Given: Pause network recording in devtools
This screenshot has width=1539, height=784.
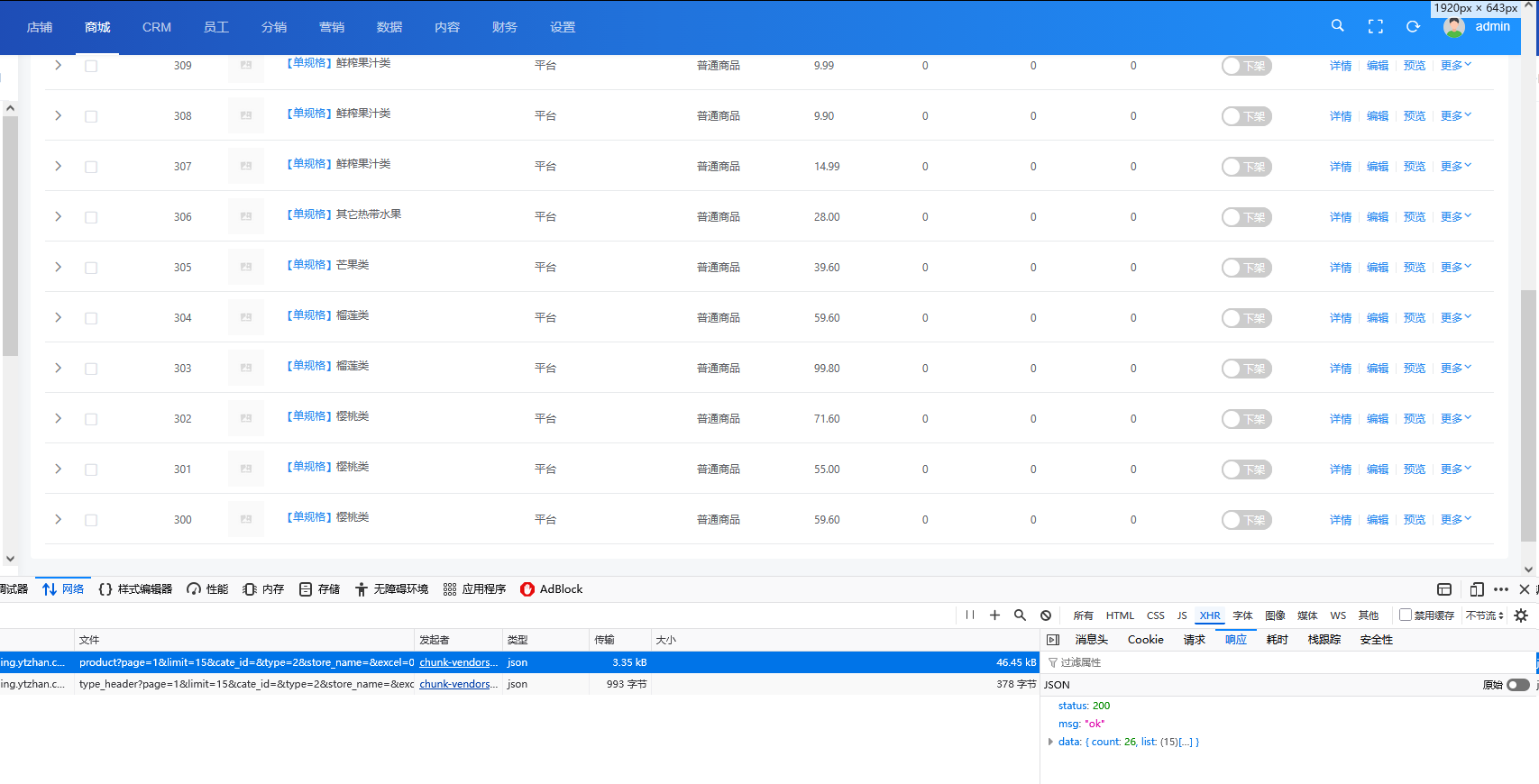Looking at the screenshot, I should 970,615.
